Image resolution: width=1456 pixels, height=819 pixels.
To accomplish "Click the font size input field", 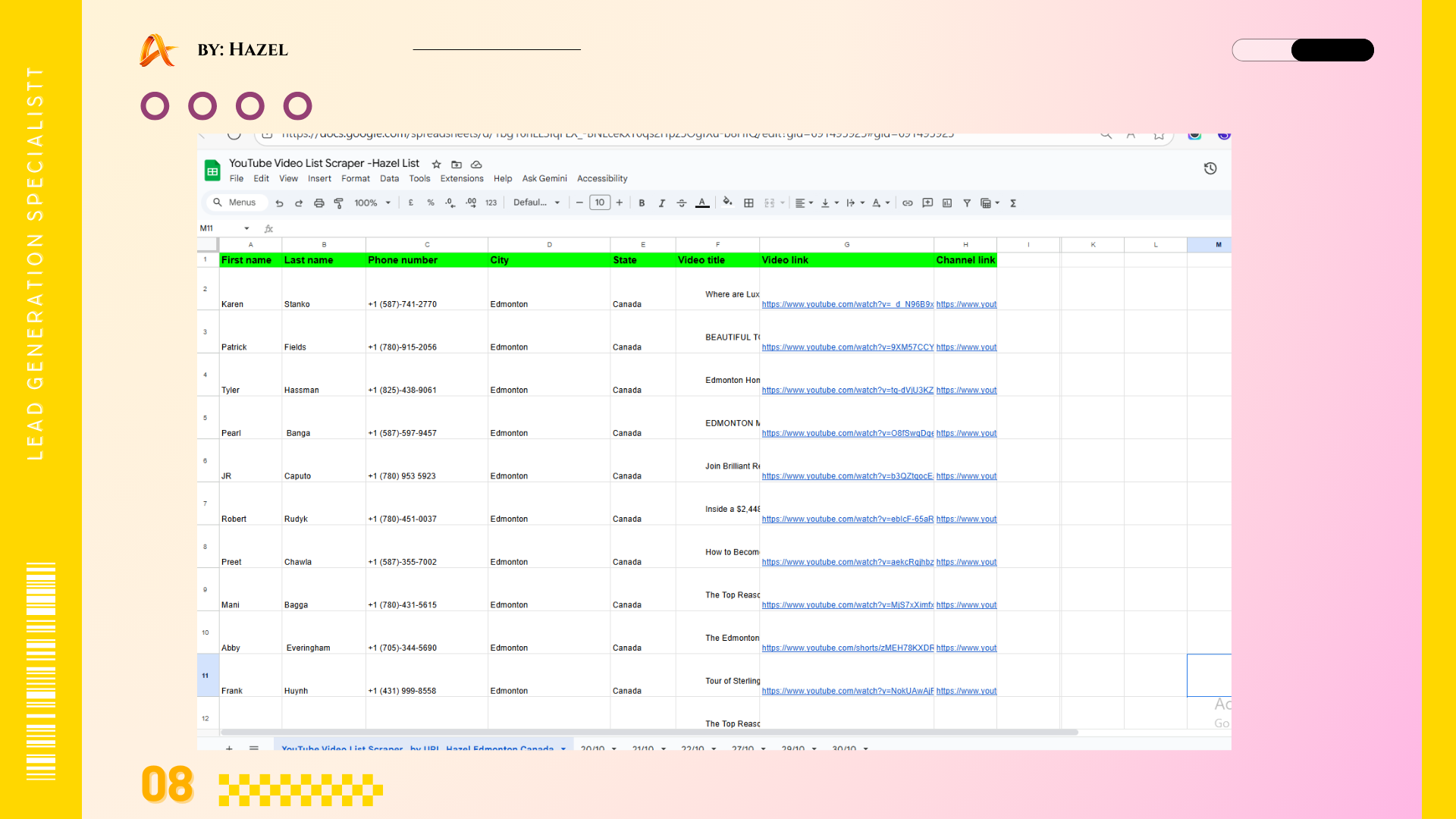I will (600, 202).
